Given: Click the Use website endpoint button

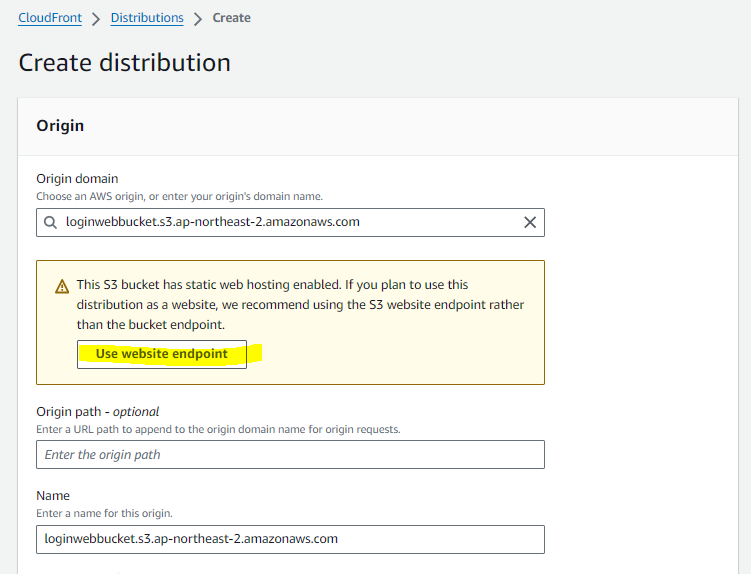Looking at the screenshot, I should [162, 354].
